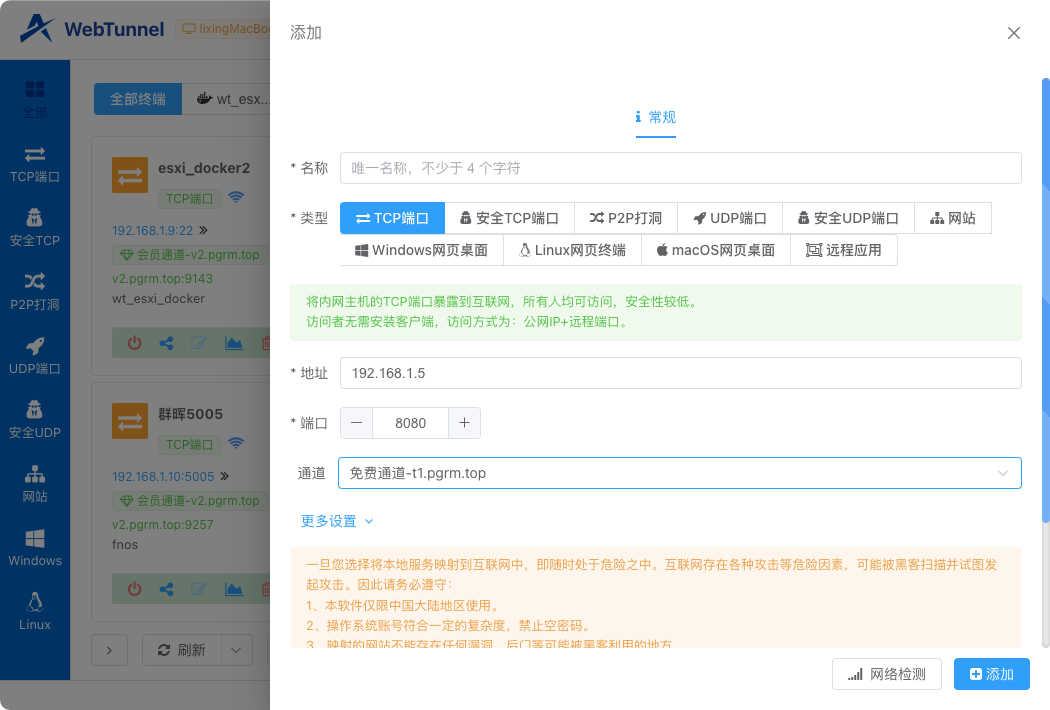Switch to the 常规 tab

pyautogui.click(x=656, y=117)
